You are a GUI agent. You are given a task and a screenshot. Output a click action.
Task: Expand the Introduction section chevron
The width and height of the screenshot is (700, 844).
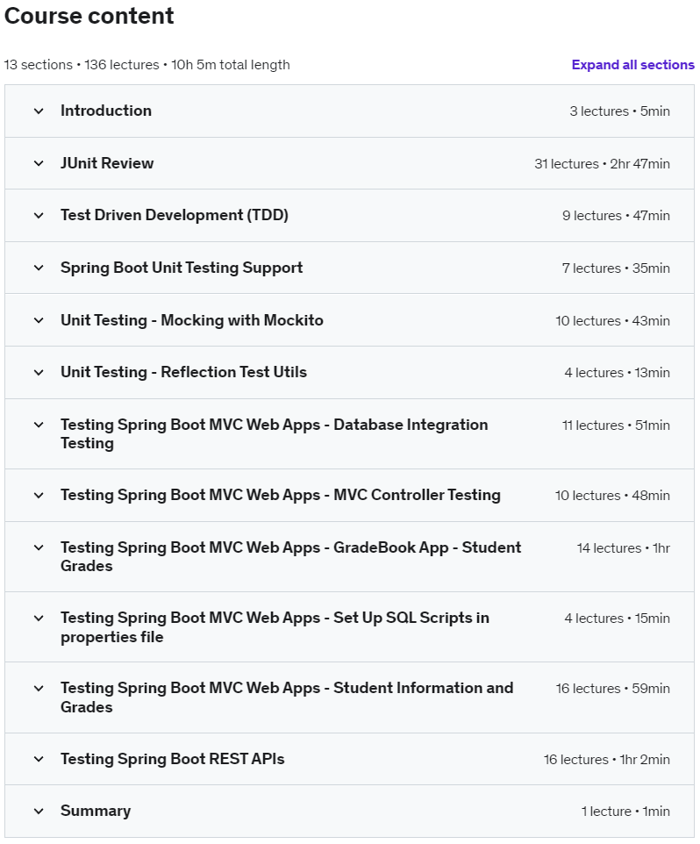(38, 111)
